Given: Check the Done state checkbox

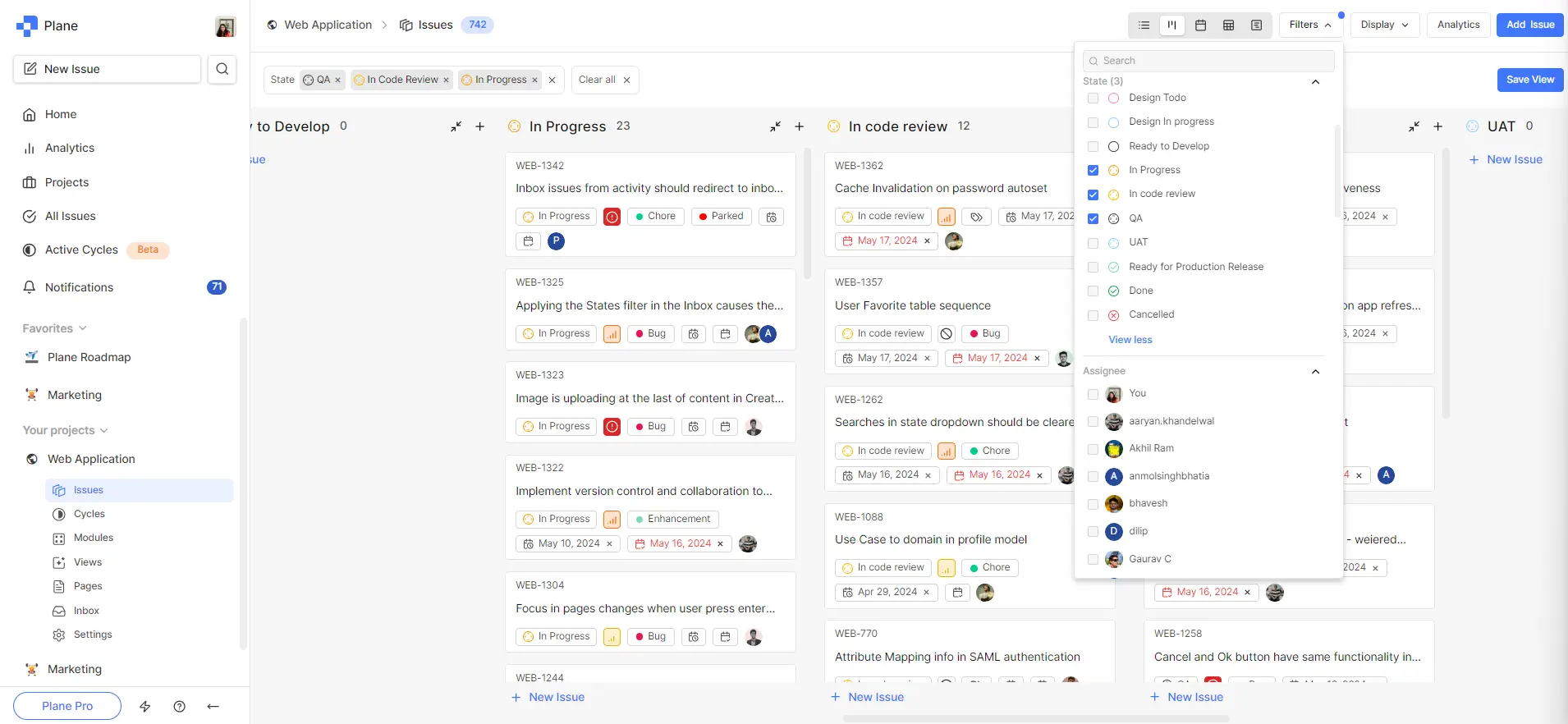Looking at the screenshot, I should (1093, 291).
